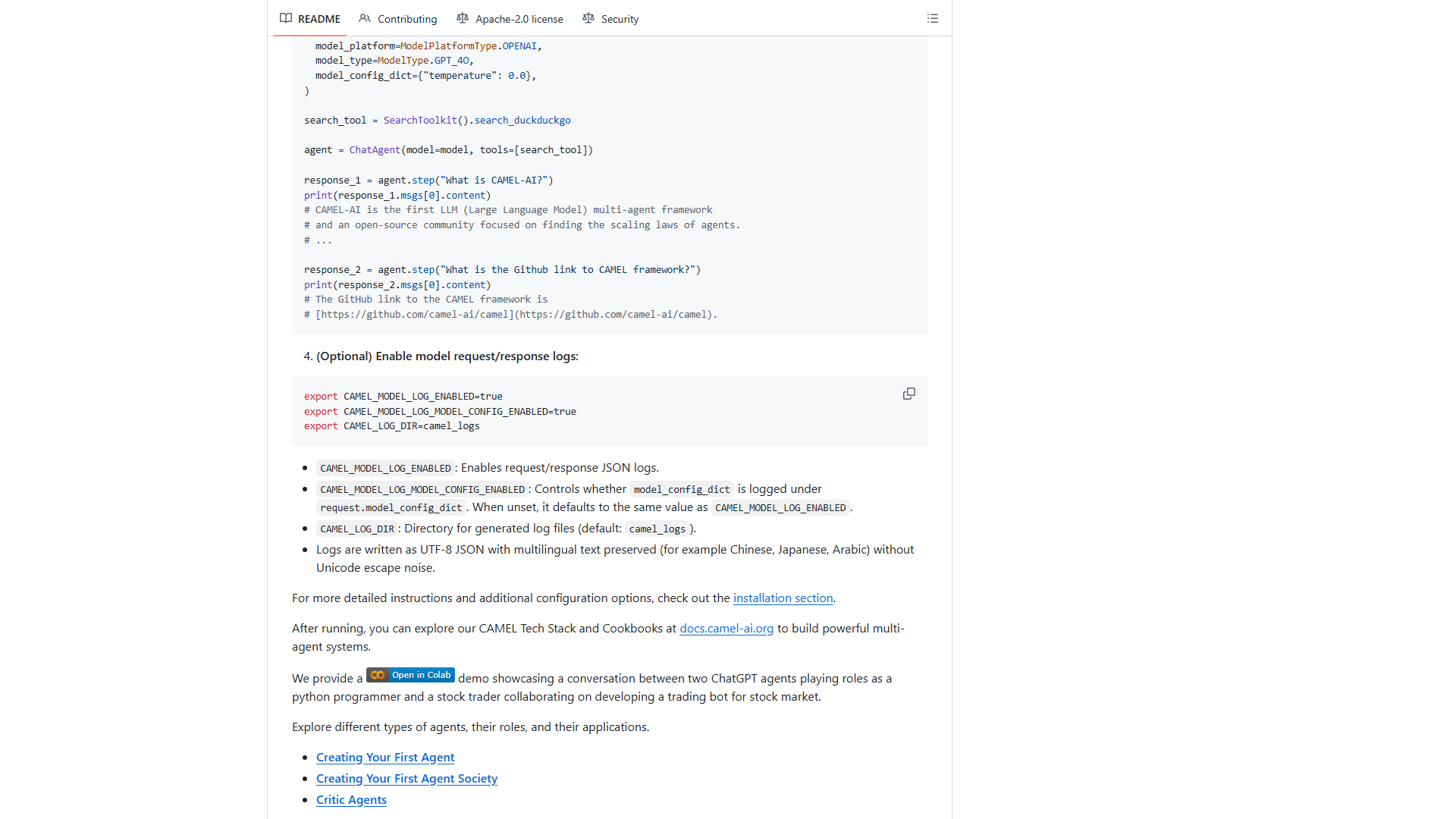Click the heading 'Enable model request/response logs'

(x=447, y=356)
